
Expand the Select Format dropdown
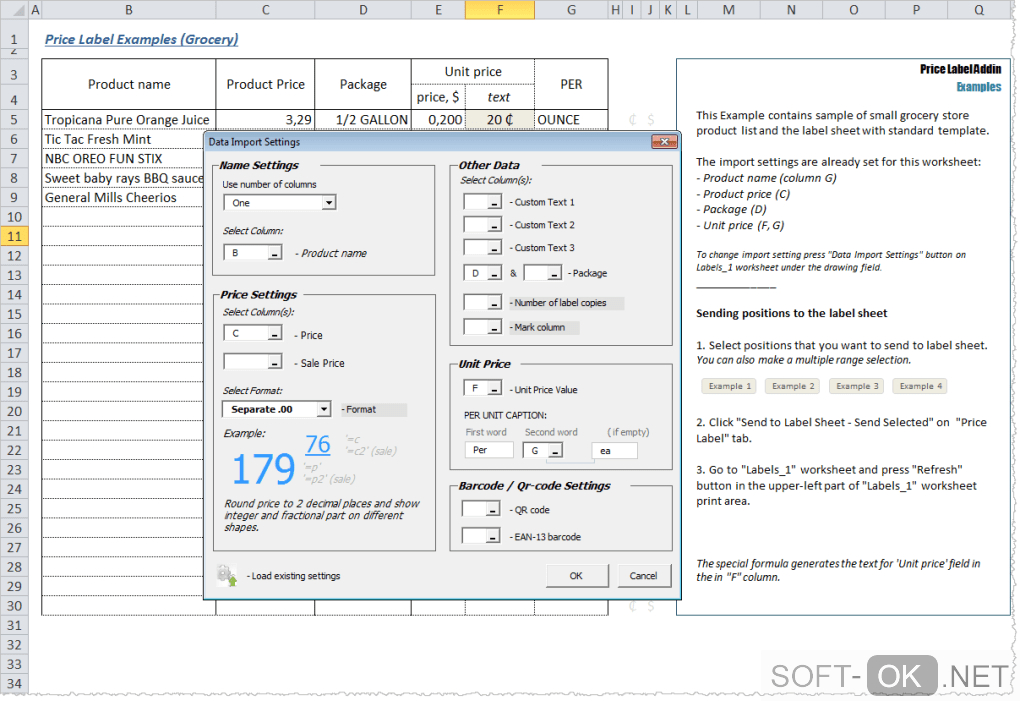[323, 409]
